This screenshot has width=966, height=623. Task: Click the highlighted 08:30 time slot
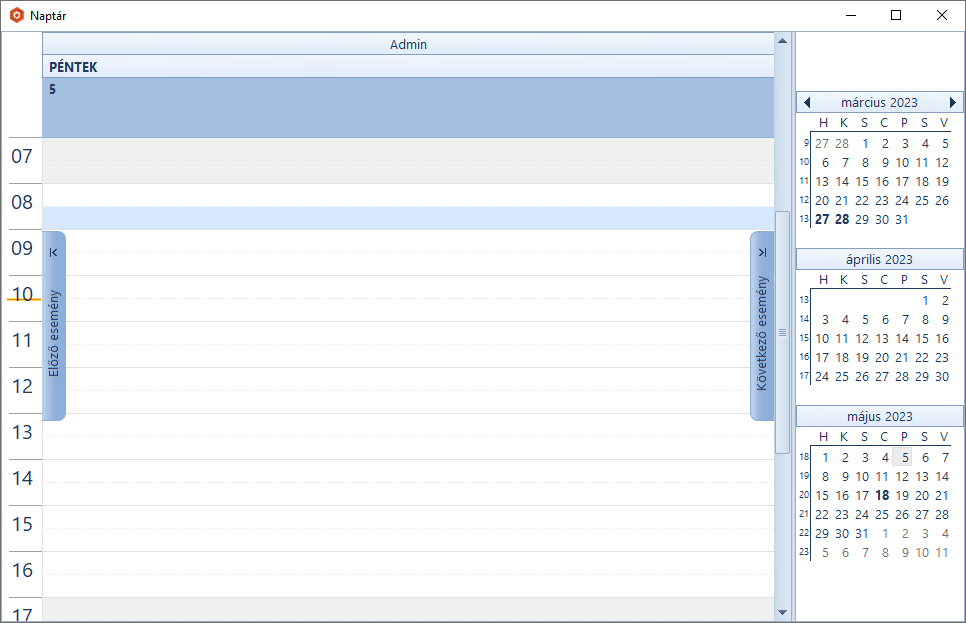pyautogui.click(x=408, y=219)
